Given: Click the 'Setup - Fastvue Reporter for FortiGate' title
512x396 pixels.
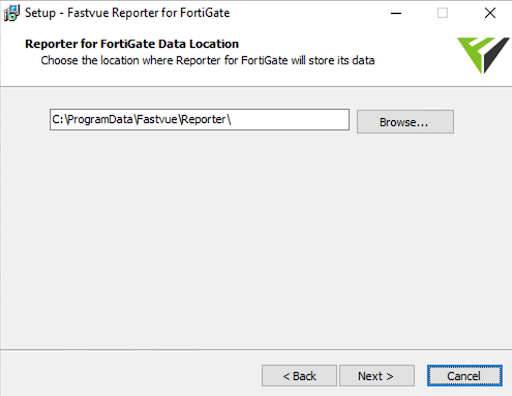Looking at the screenshot, I should pyautogui.click(x=127, y=13).
